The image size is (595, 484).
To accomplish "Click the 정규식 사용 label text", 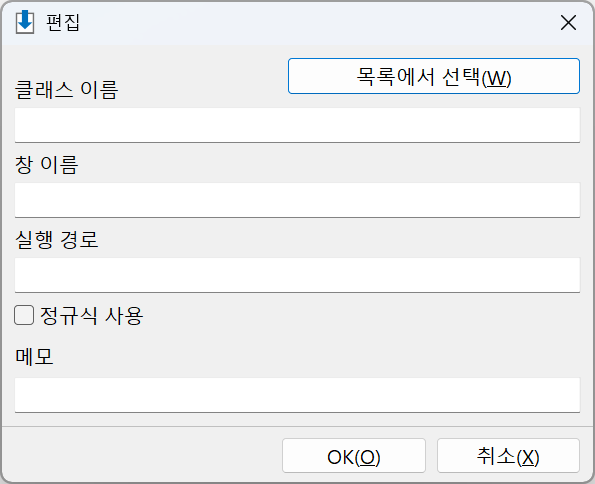I will 91,315.
